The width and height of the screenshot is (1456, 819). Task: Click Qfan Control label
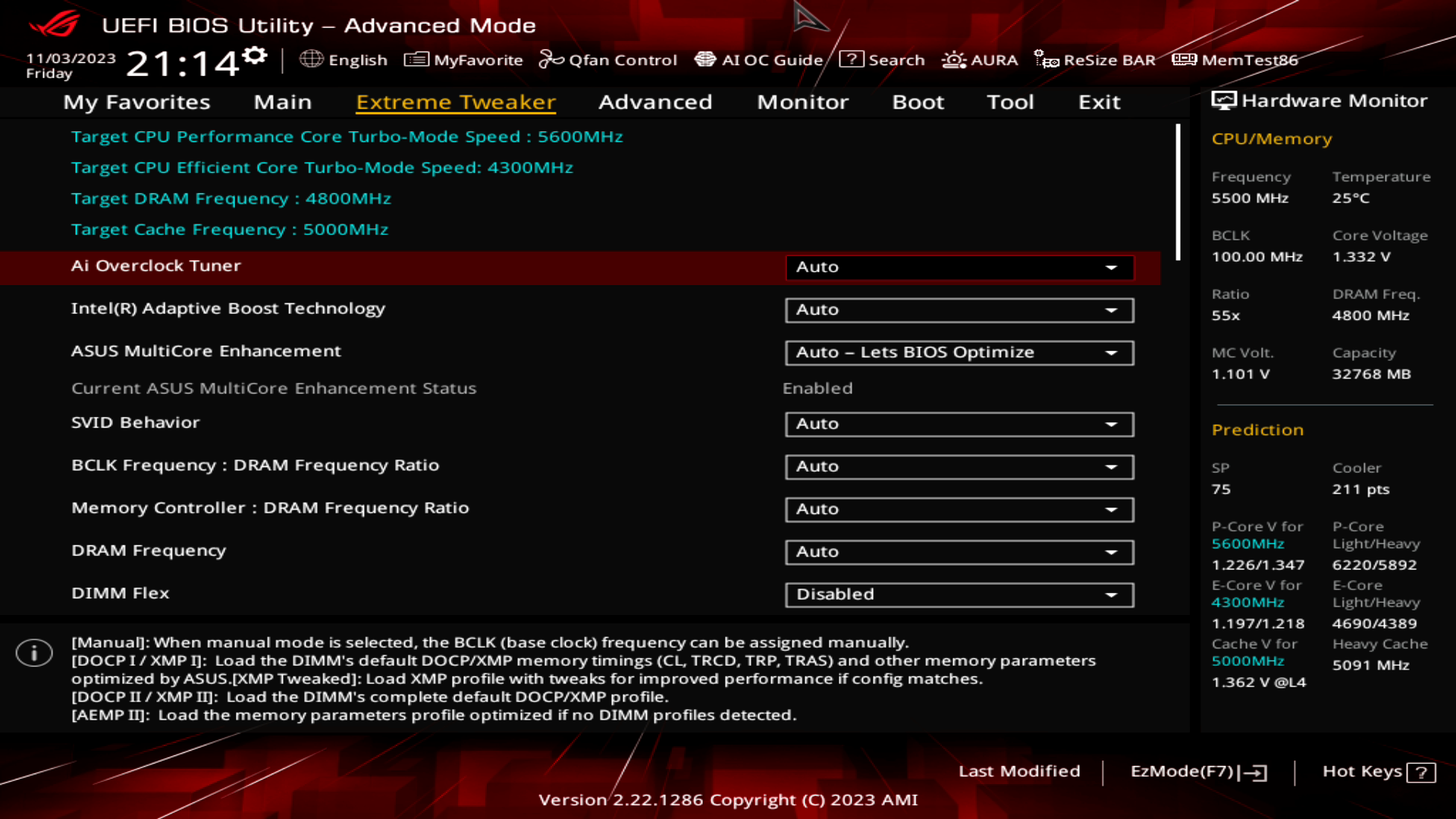(x=623, y=60)
